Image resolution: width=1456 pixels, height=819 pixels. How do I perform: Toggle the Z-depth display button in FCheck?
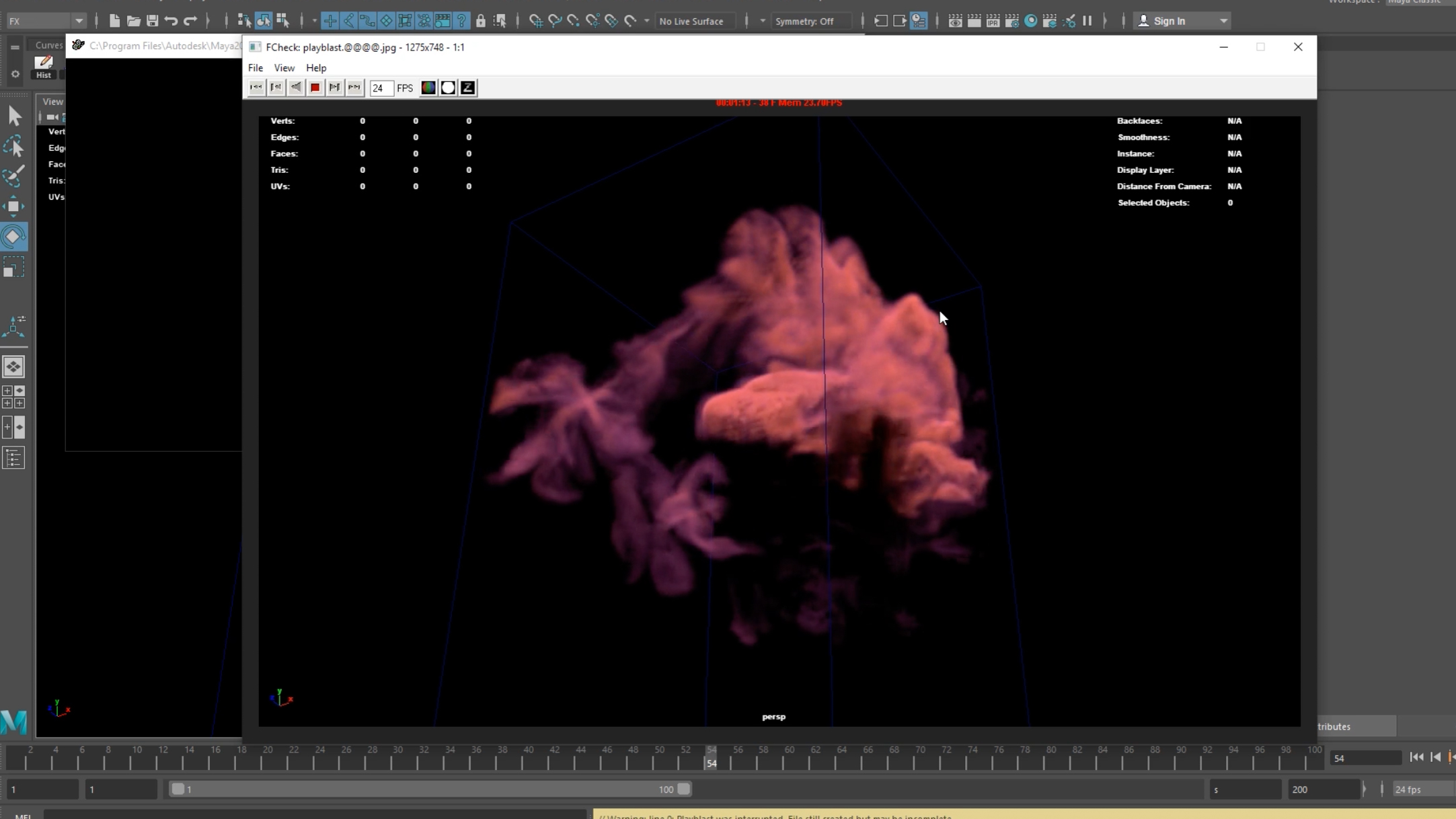tap(467, 87)
